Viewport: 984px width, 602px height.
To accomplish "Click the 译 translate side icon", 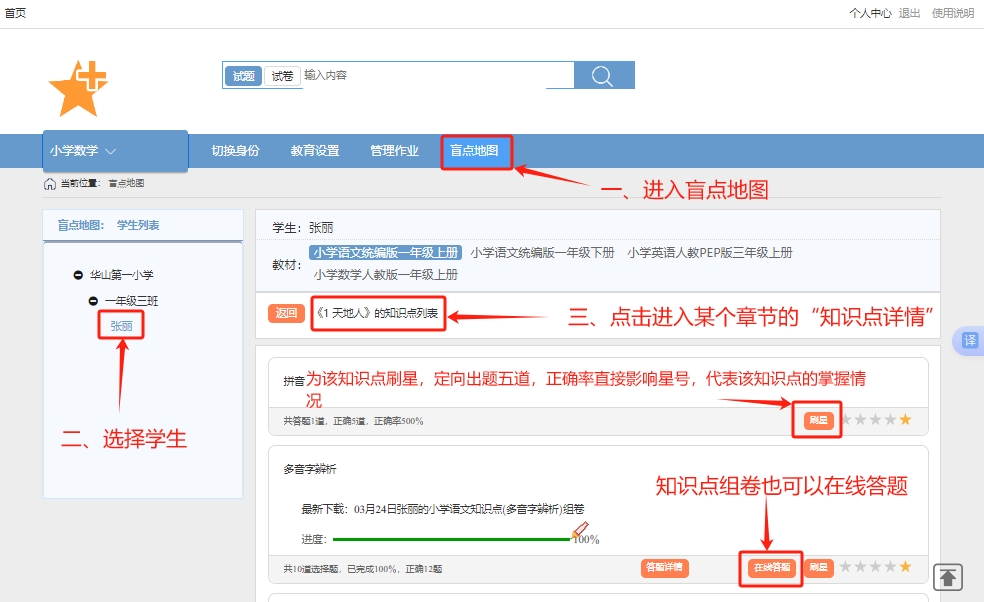I will pyautogui.click(x=969, y=341).
